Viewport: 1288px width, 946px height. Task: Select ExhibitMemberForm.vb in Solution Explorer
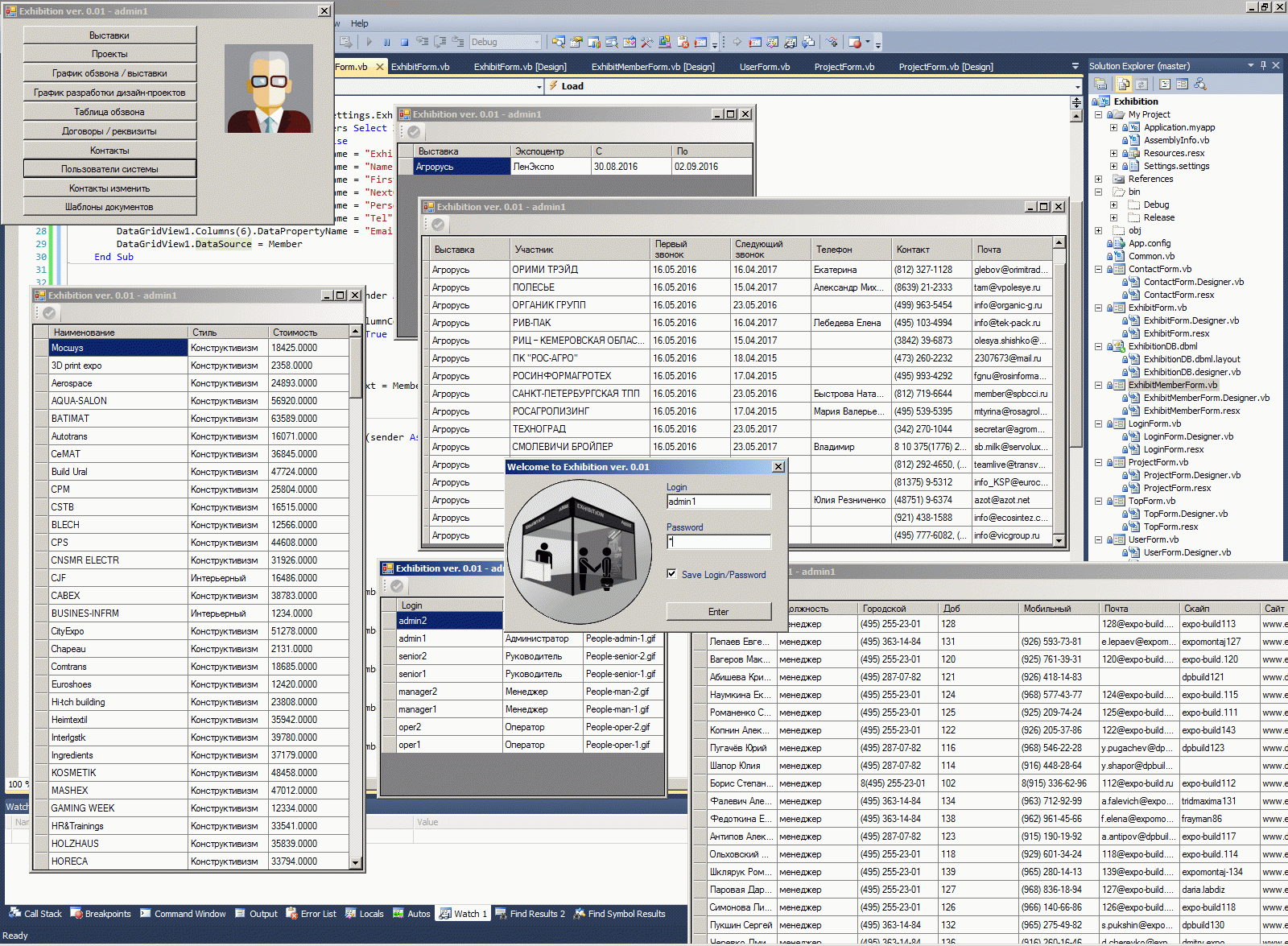tap(1172, 385)
